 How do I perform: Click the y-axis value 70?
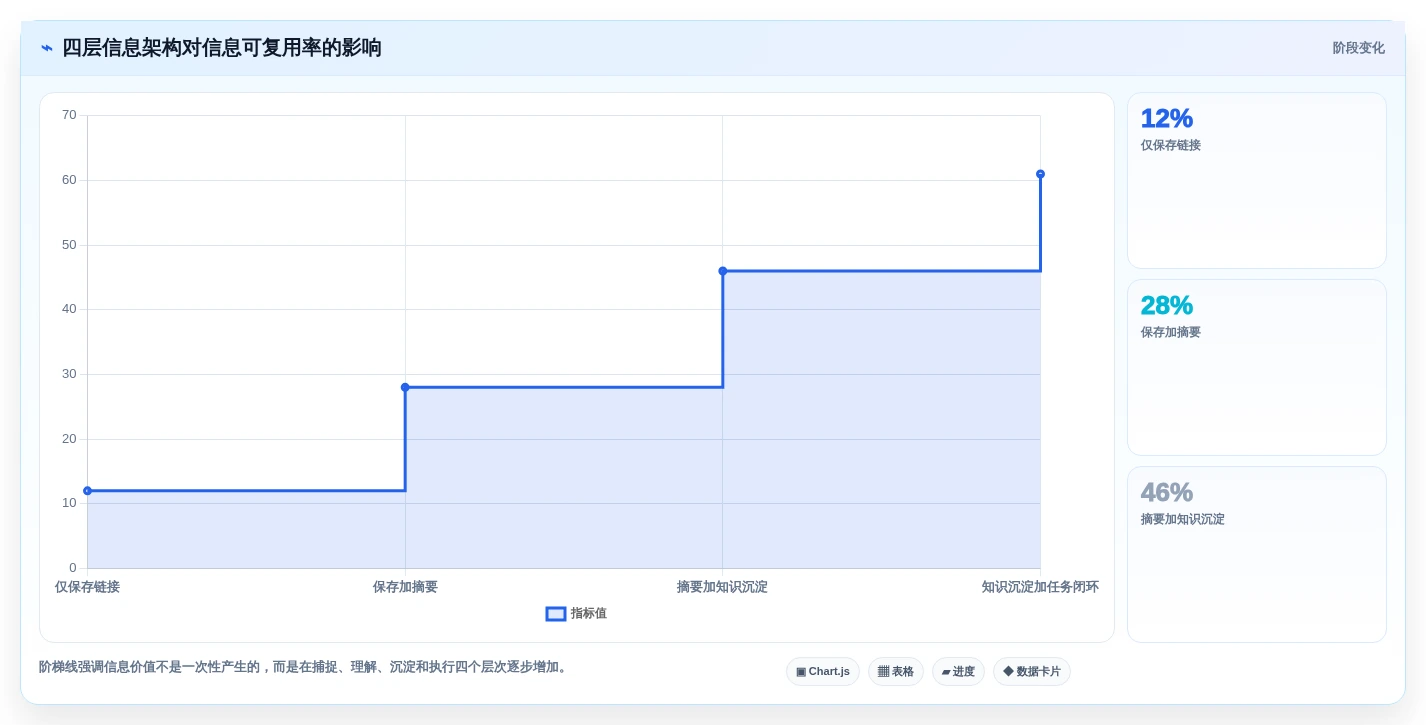pos(69,115)
